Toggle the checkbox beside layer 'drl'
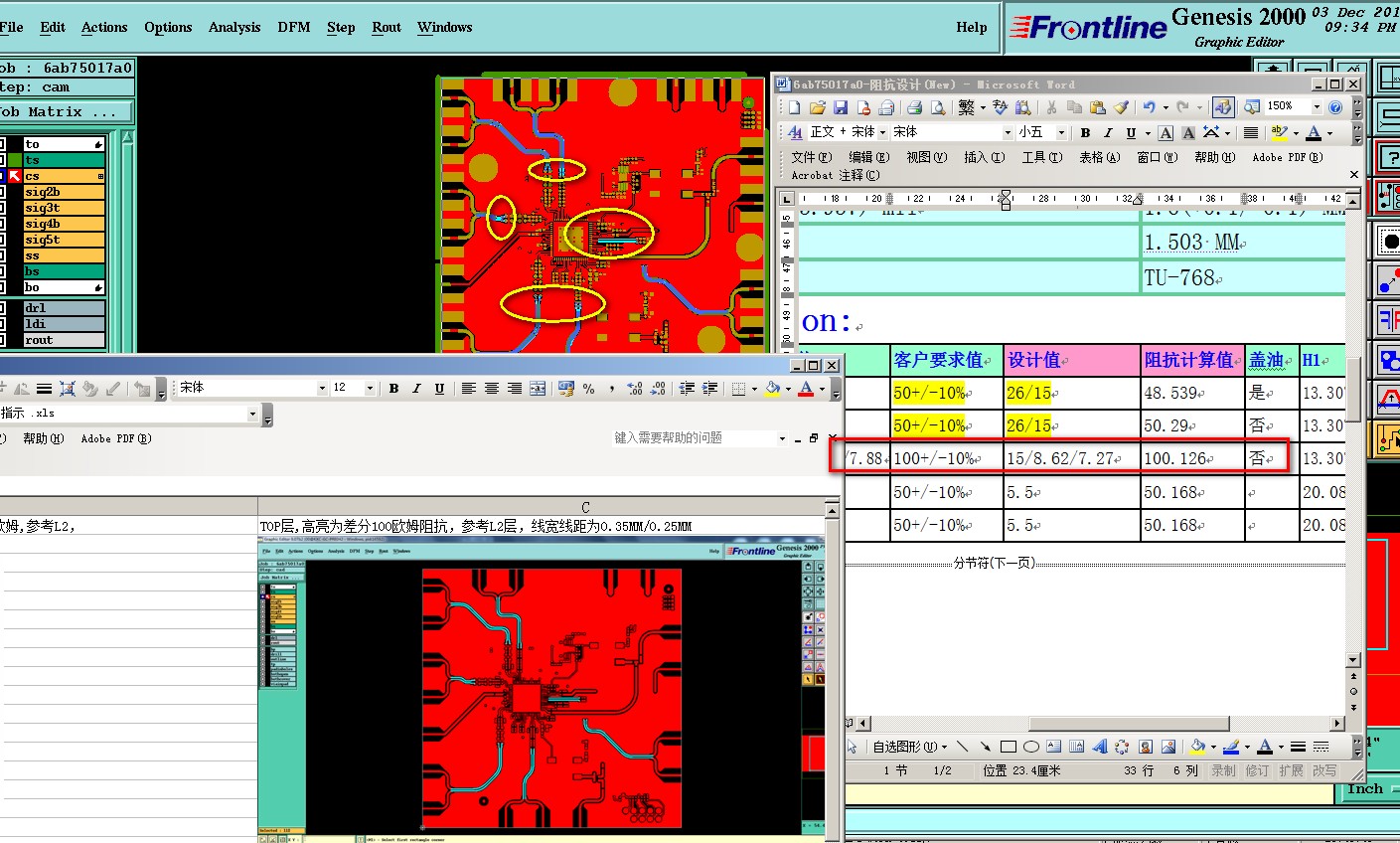The height and width of the screenshot is (843, 1400). pyautogui.click(x=3, y=308)
